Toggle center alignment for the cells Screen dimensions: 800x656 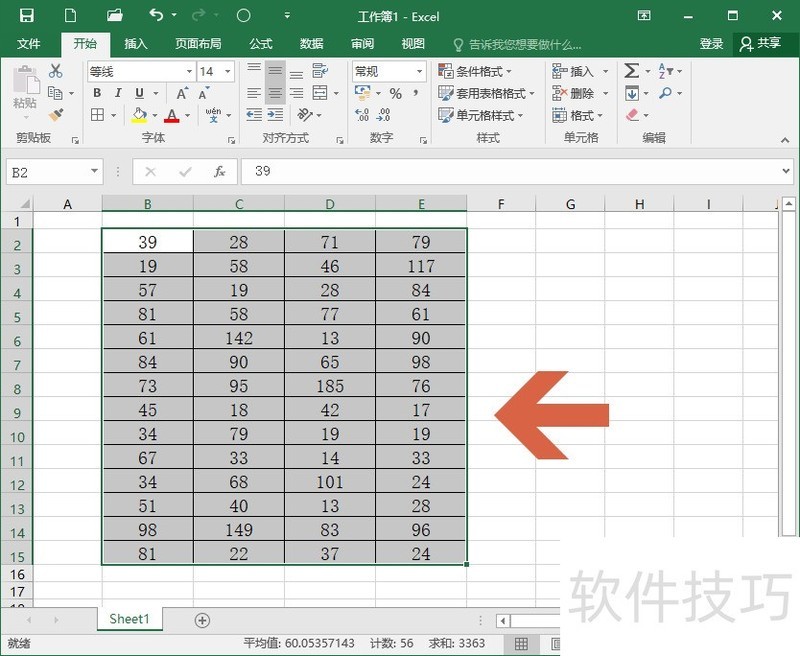(276, 92)
